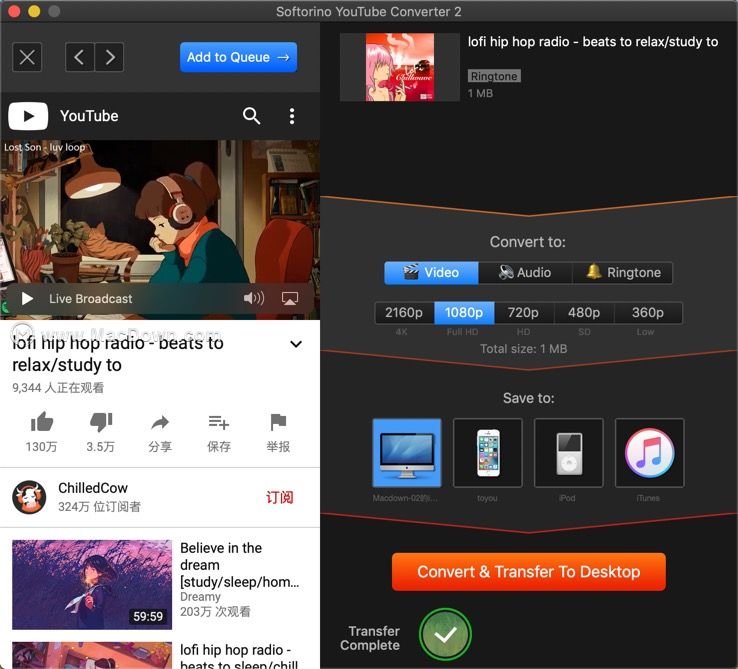Click the Ringtone tag on queued item
The height and width of the screenshot is (669, 738).
[494, 76]
